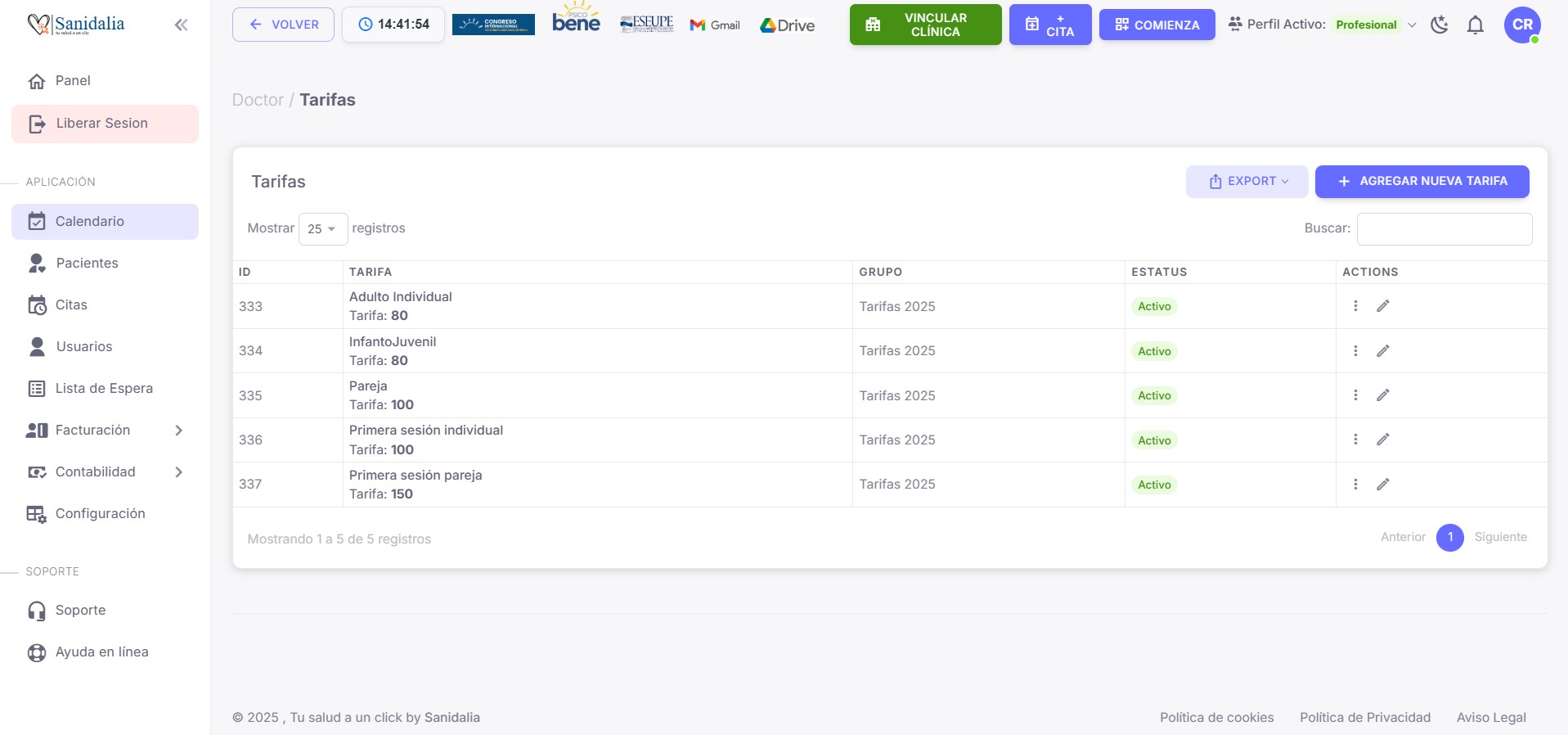Click the Comienza button

(x=1157, y=25)
